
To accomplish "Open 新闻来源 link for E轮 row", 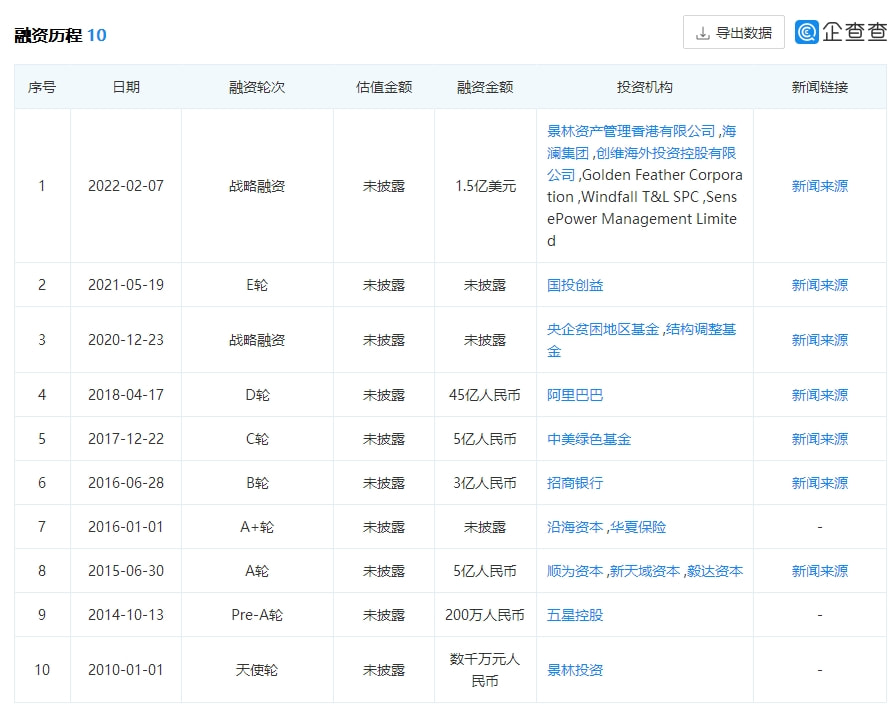I will tap(819, 285).
